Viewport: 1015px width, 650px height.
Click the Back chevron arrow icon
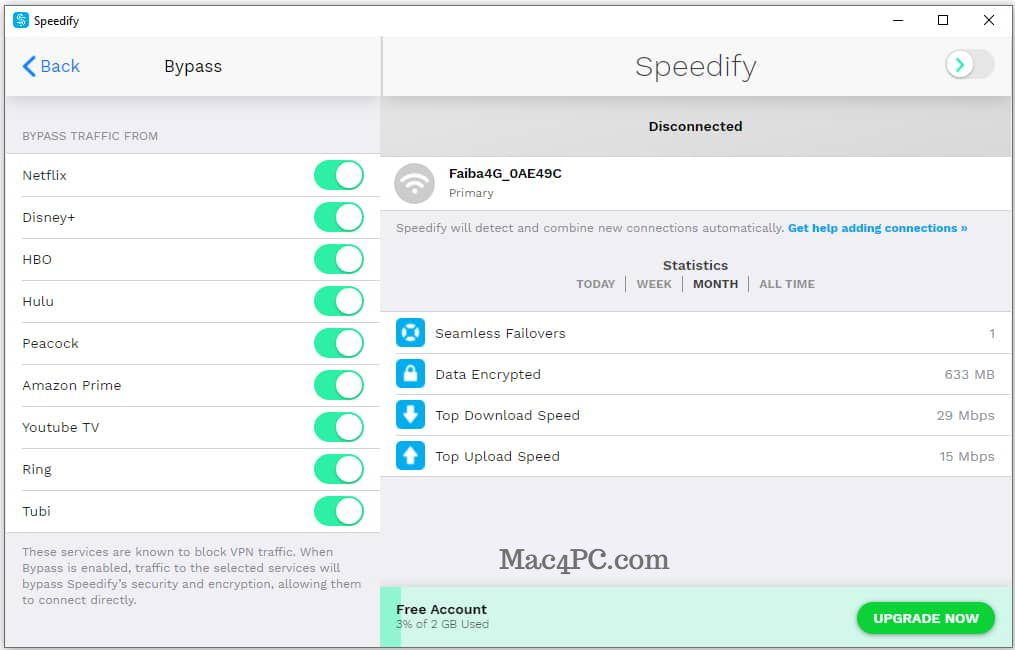(29, 66)
